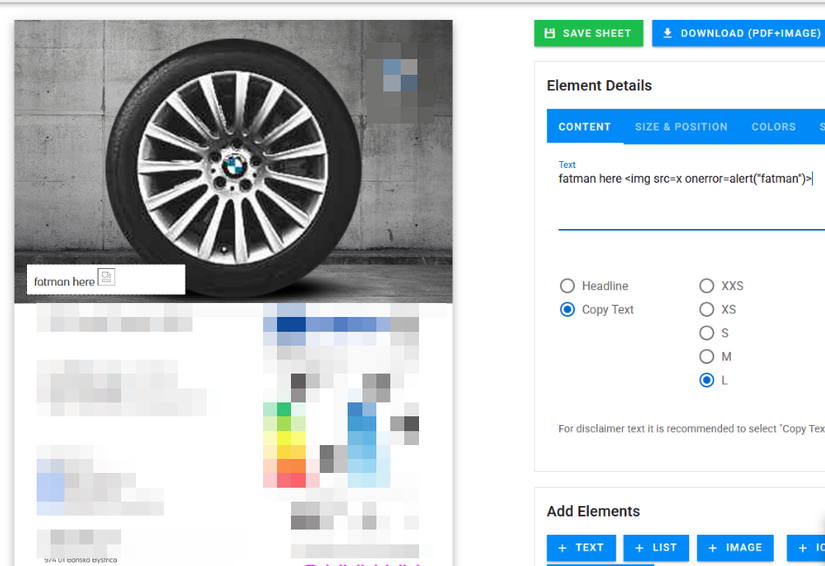The width and height of the screenshot is (825, 566).
Task: Open the SIZE & POSITION tab
Action: 681,127
